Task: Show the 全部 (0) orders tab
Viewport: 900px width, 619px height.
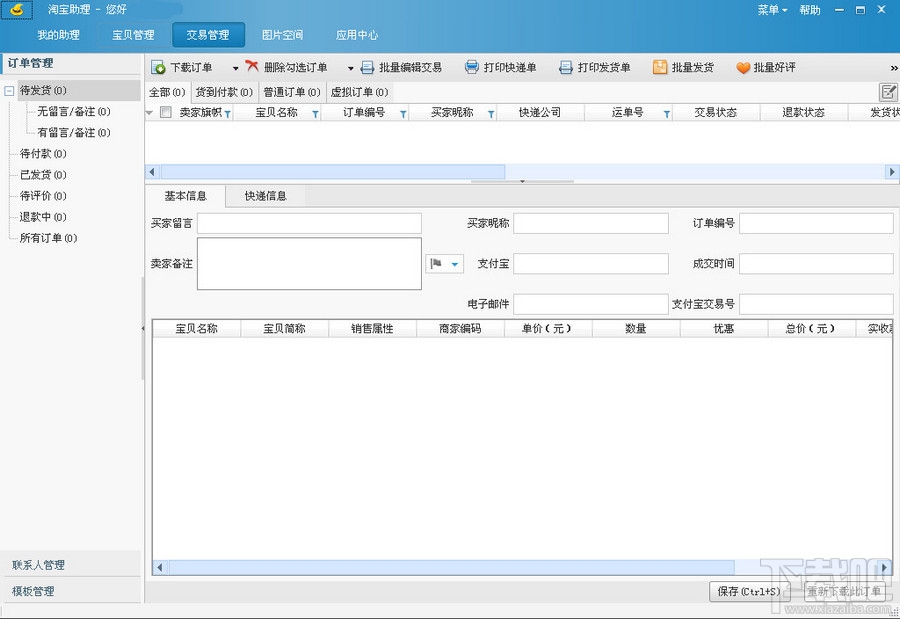Action: click(168, 92)
